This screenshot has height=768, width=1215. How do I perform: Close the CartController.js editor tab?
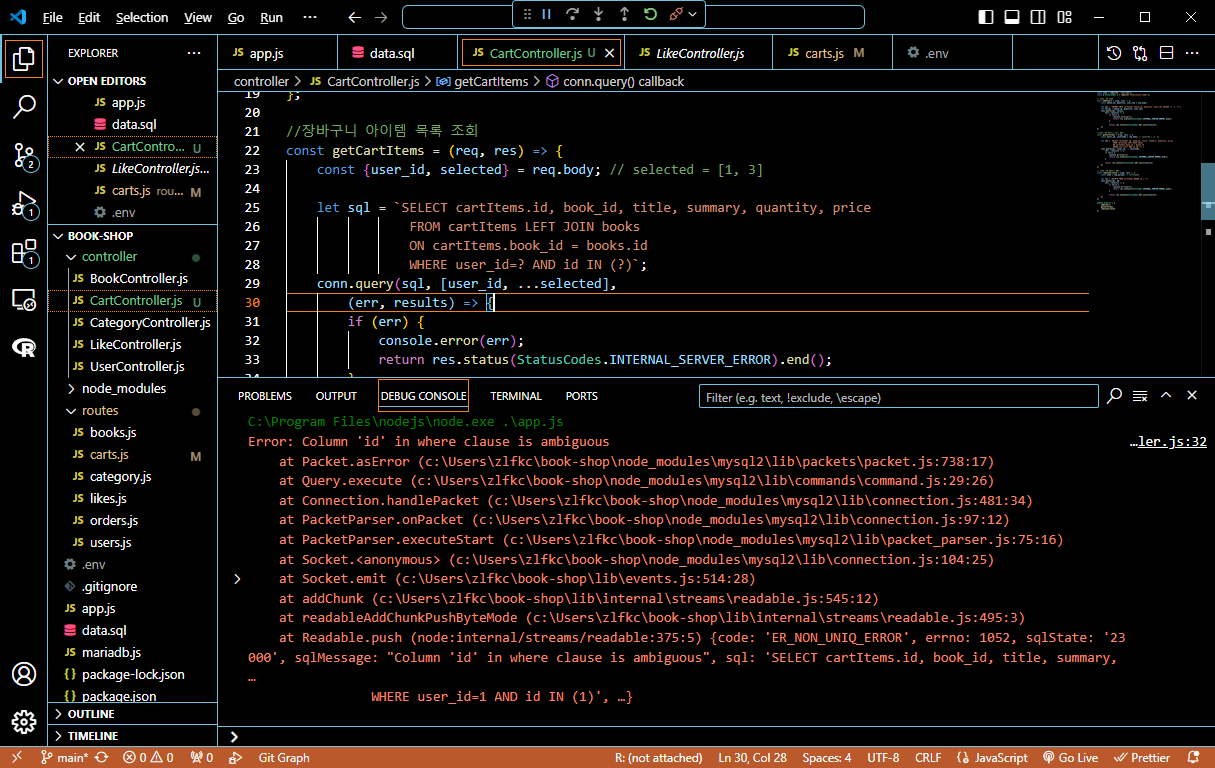[610, 53]
